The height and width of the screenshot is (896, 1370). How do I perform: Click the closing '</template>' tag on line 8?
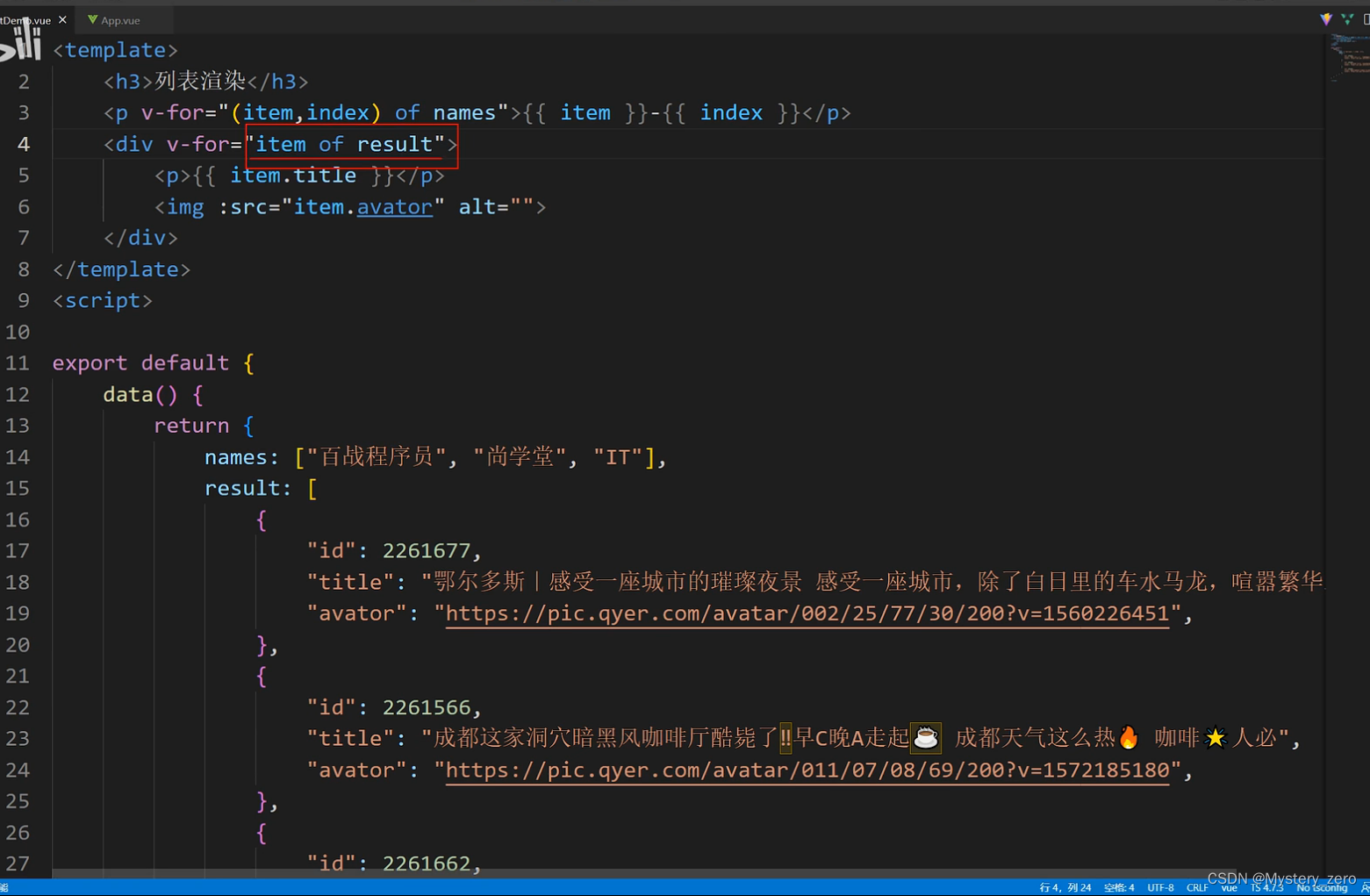(x=121, y=269)
